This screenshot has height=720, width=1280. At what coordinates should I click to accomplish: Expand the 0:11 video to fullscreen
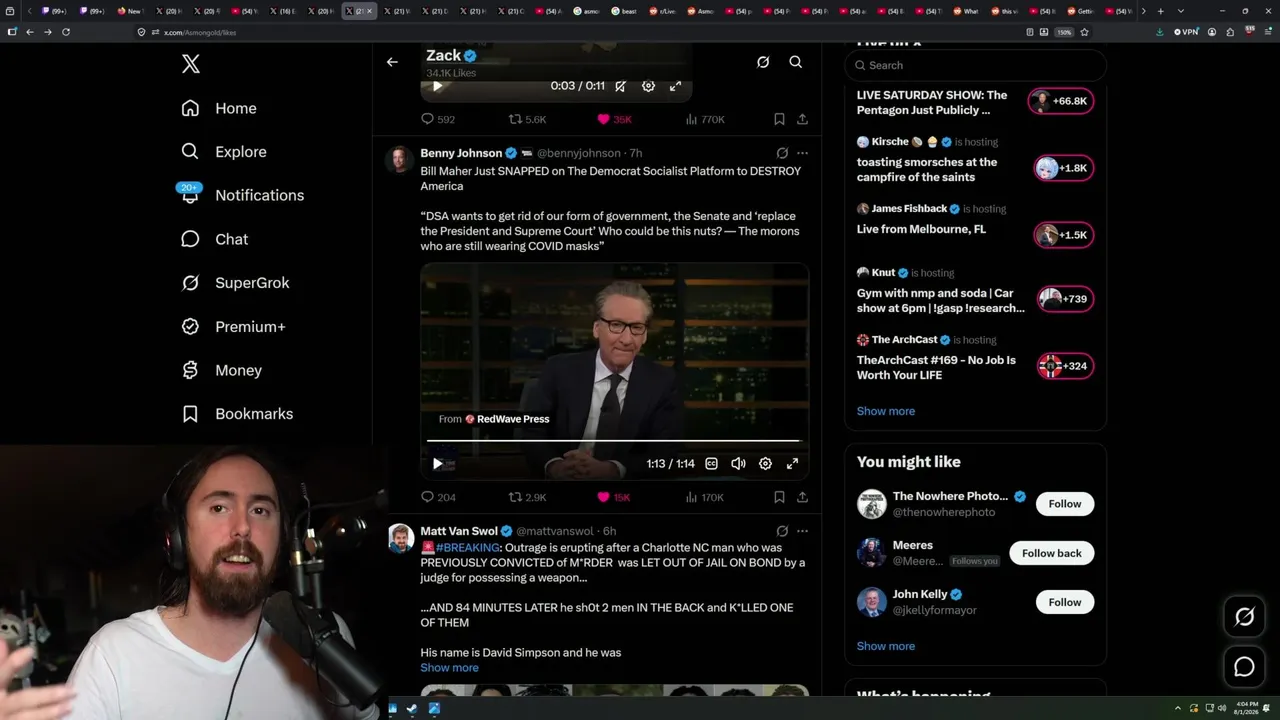pyautogui.click(x=675, y=86)
